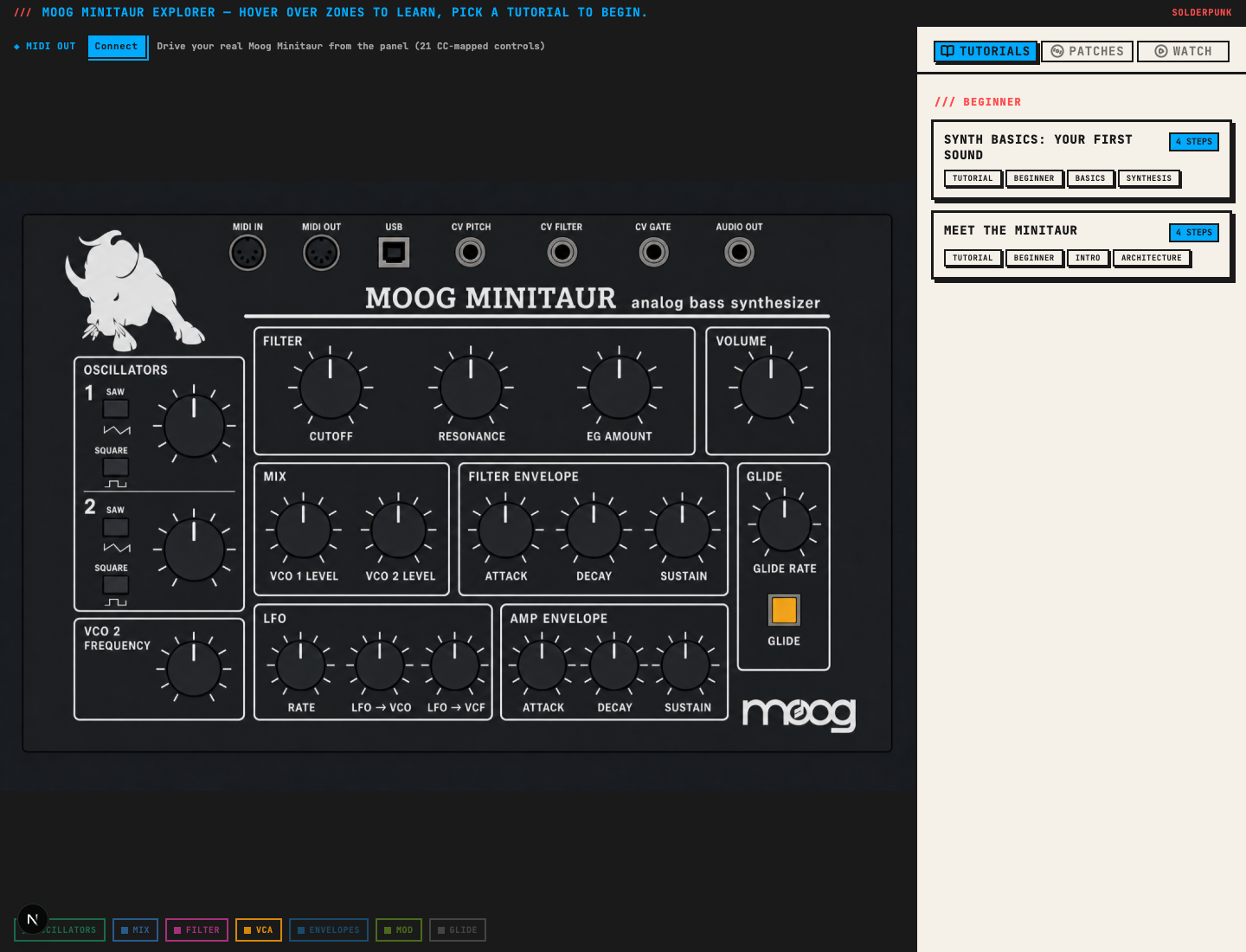Select the GLIDE zone legend chip
This screenshot has width=1246, height=952.
tap(457, 929)
